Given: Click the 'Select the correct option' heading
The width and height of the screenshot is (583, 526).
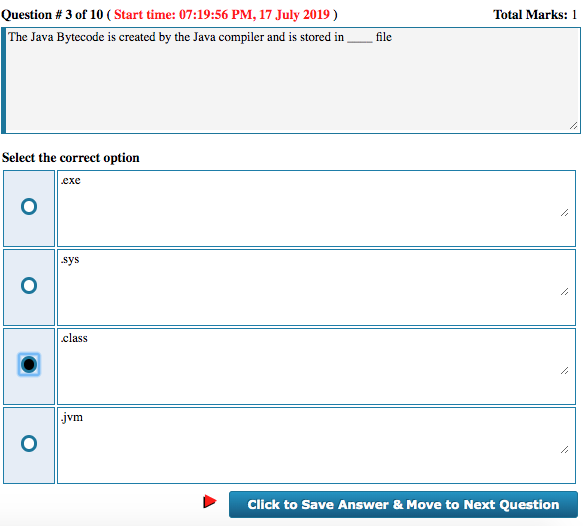Looking at the screenshot, I should pyautogui.click(x=71, y=158).
